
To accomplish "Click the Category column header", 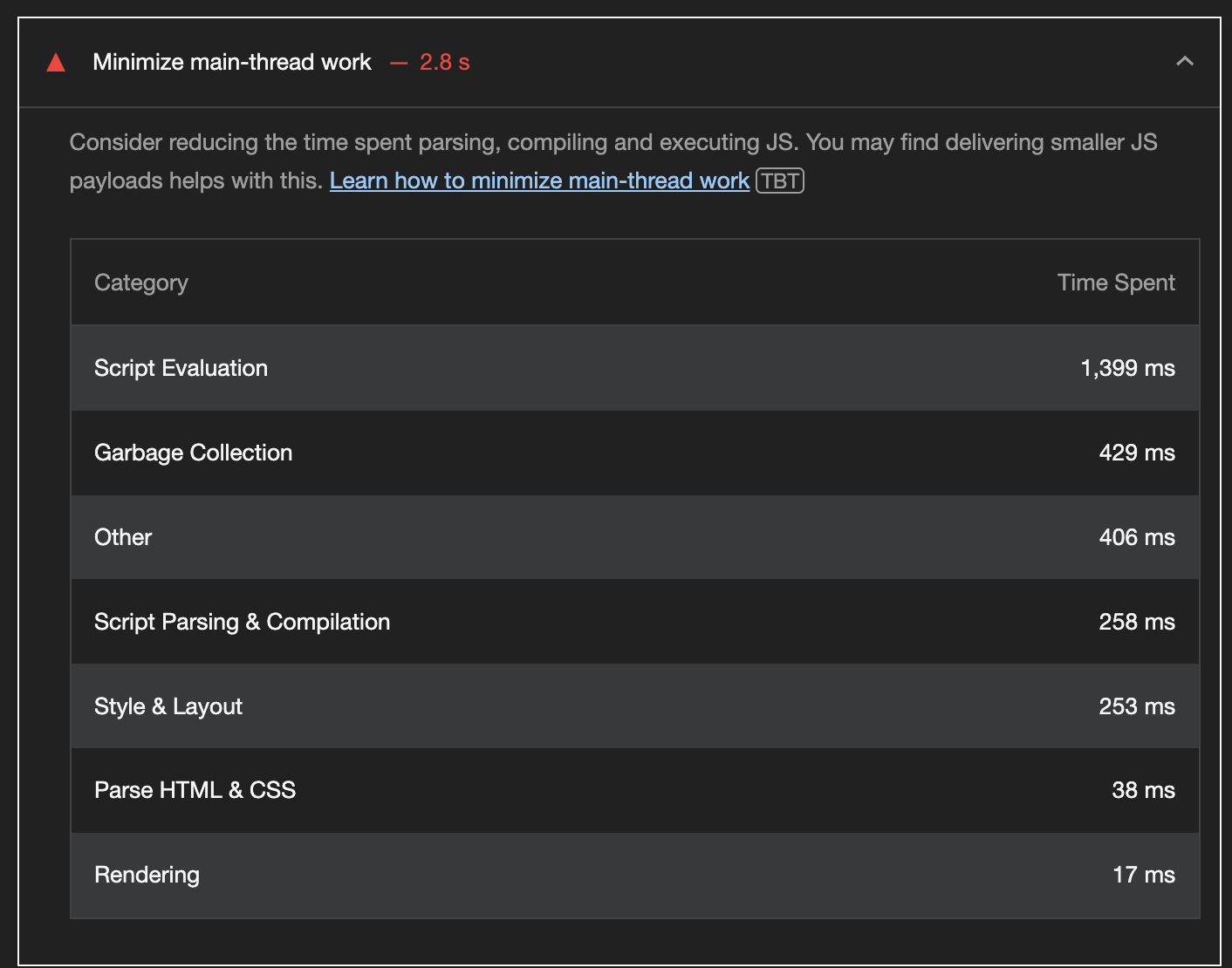I will click(141, 283).
